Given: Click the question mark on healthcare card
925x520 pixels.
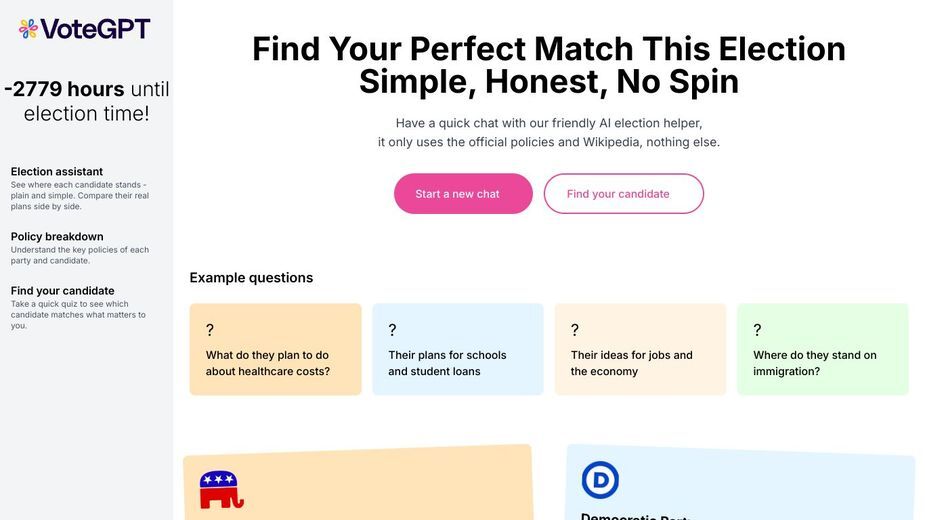Looking at the screenshot, I should tap(209, 330).
